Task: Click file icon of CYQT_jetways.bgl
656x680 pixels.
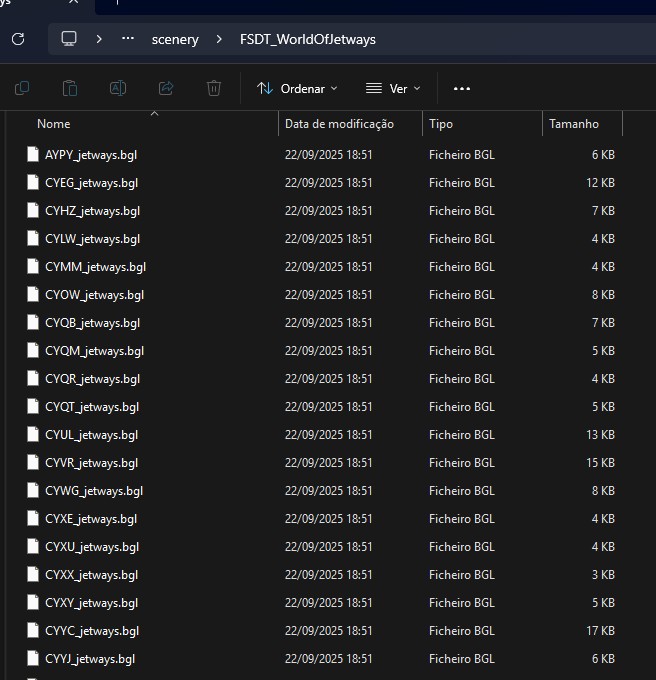Action: coord(33,406)
